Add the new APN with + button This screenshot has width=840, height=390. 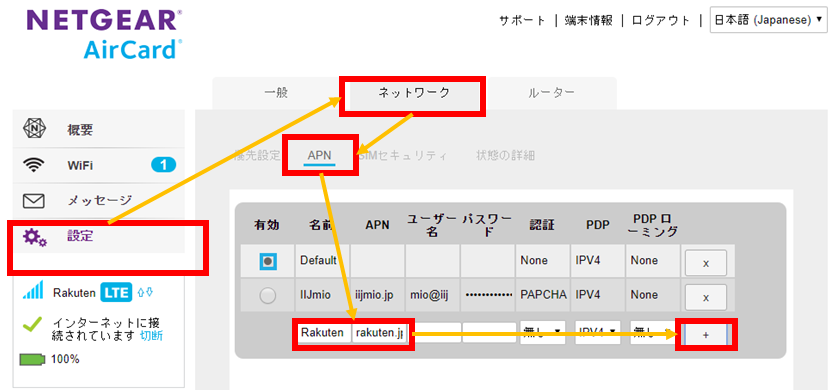coord(706,335)
